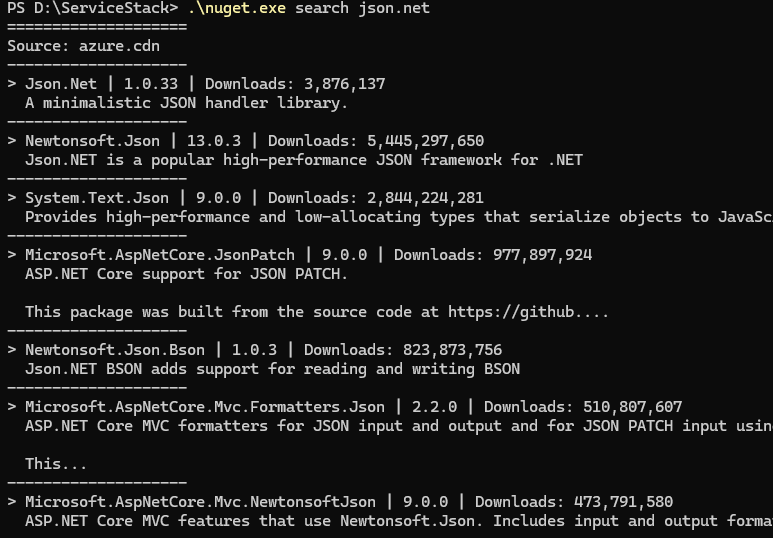Click the Newtonsoft.Json.Bson package name

click(115, 350)
